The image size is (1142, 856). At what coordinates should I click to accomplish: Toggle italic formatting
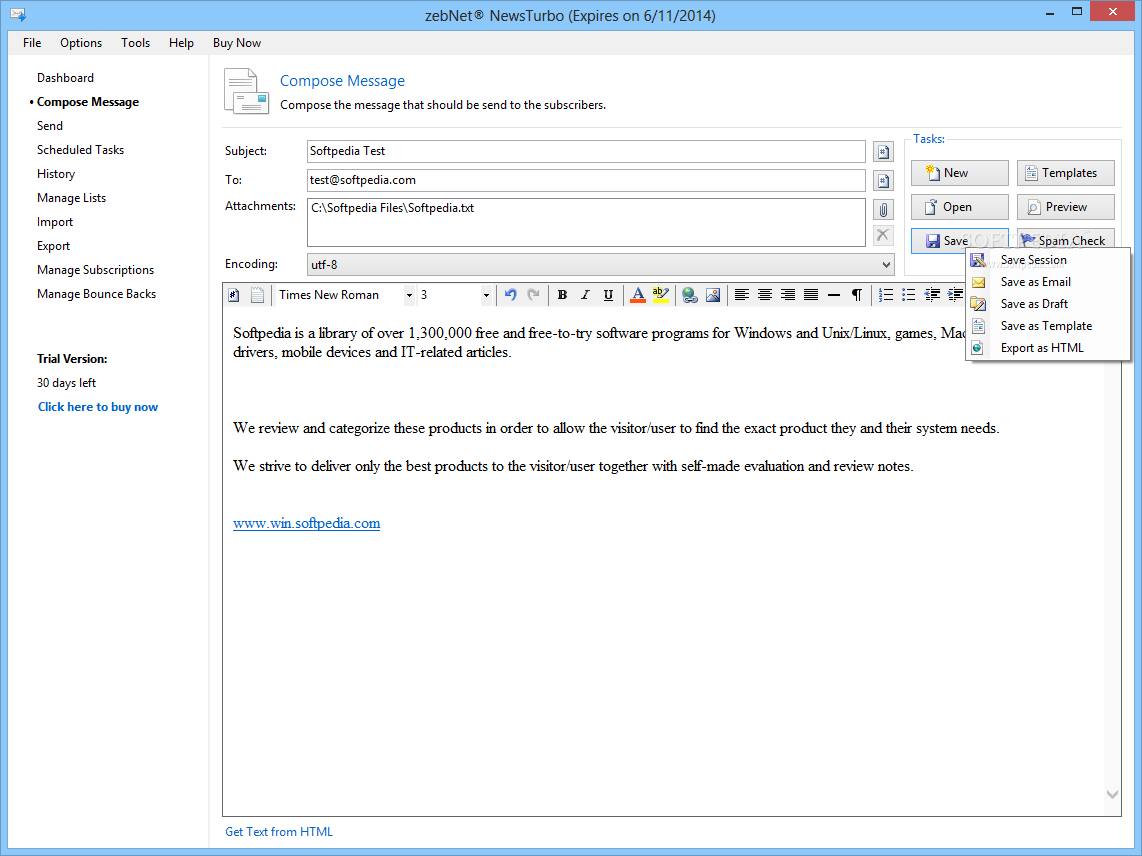pos(585,295)
